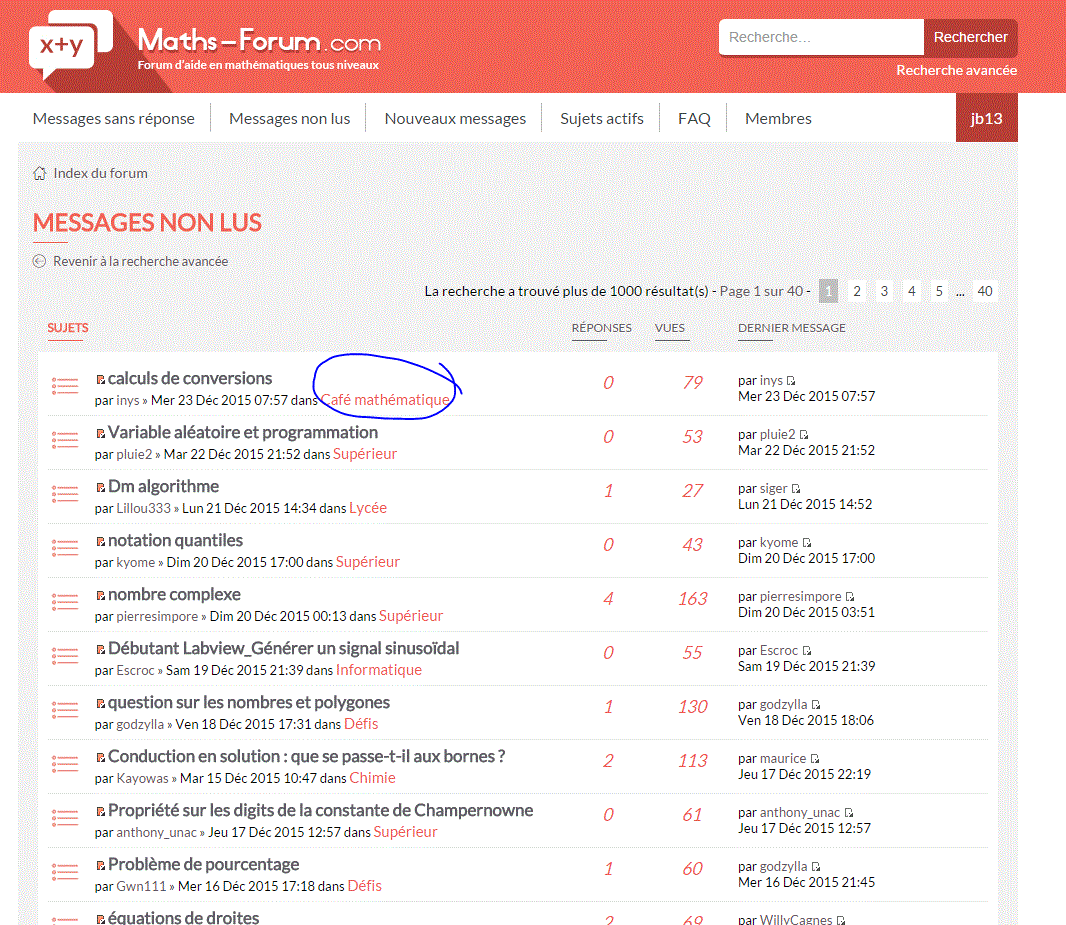
Task: Select page 2 of results
Action: [857, 291]
